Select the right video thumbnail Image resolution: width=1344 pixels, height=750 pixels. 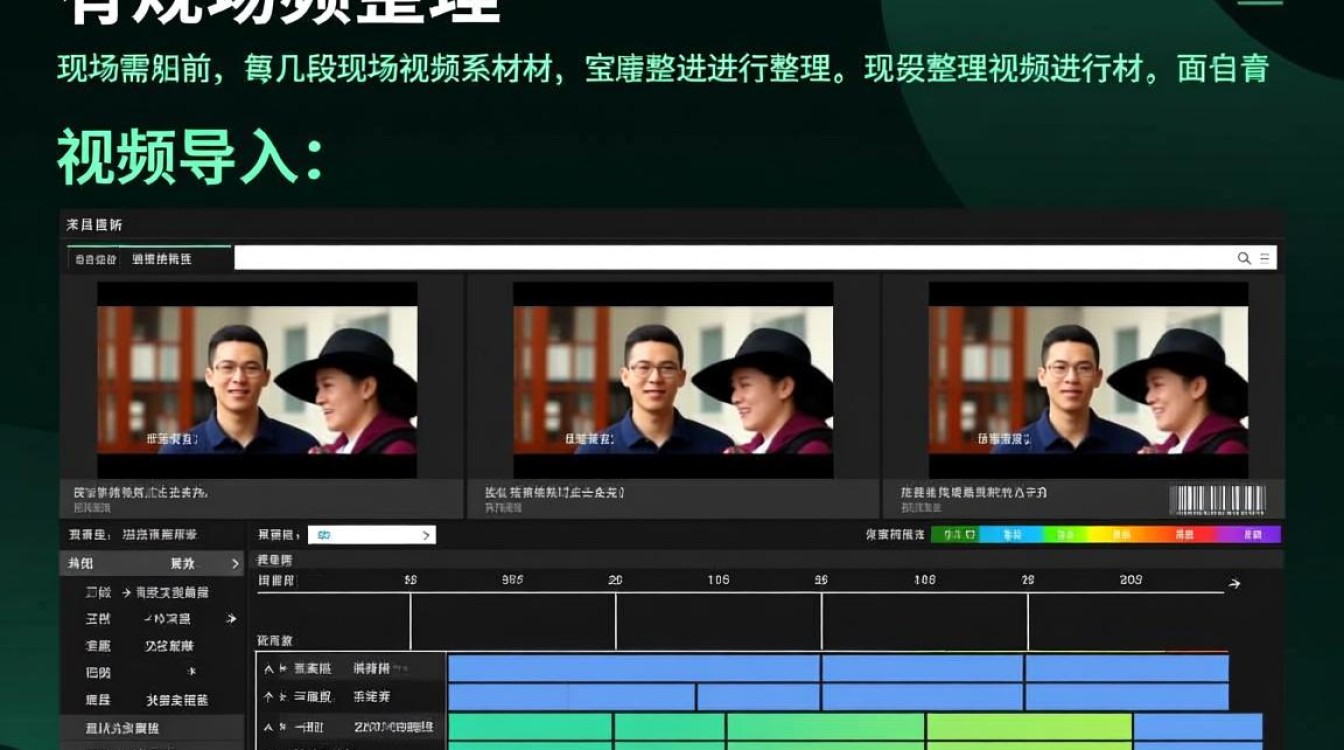point(1088,380)
